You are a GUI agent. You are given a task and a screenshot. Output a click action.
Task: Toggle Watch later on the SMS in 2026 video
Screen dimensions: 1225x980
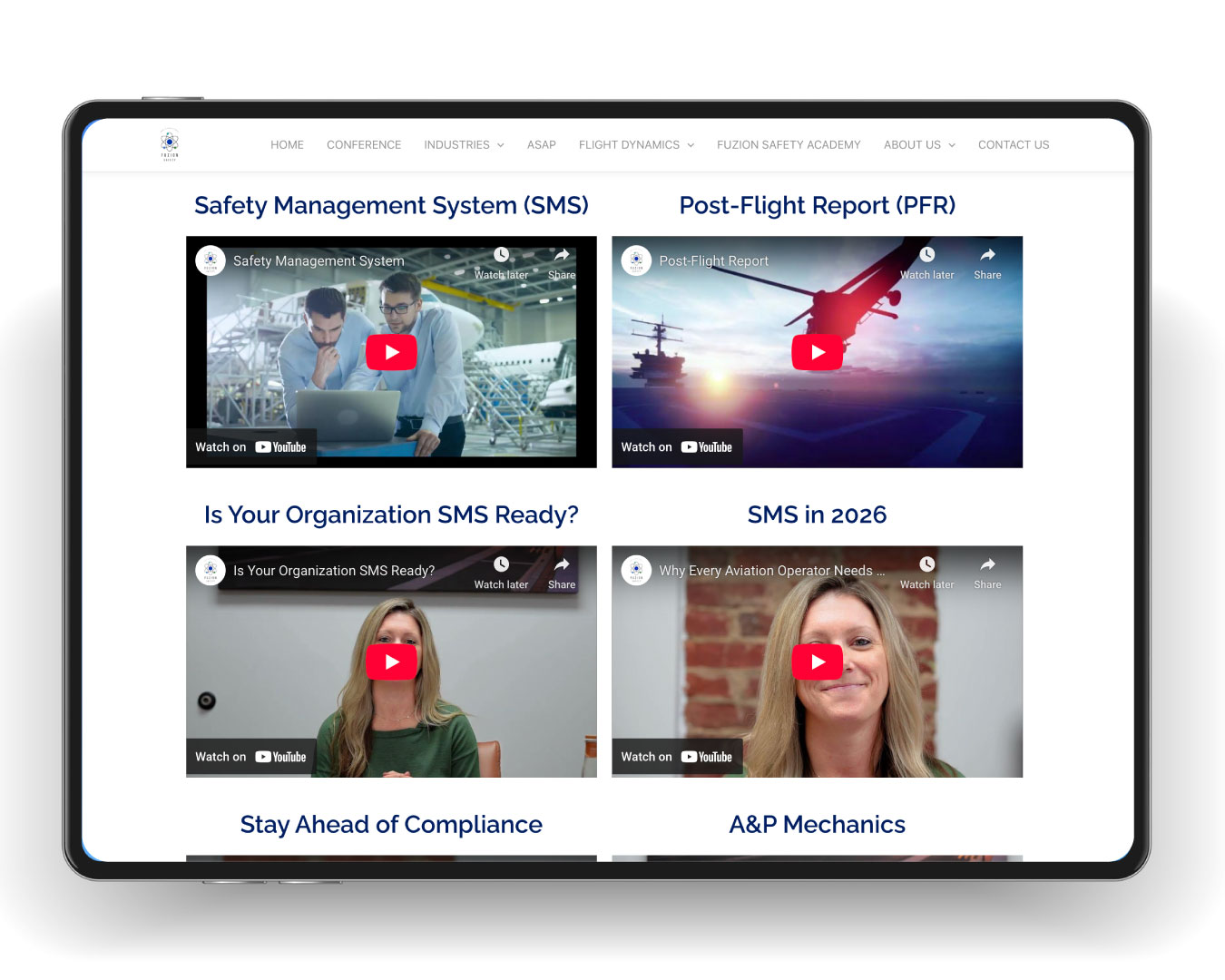pos(926,564)
